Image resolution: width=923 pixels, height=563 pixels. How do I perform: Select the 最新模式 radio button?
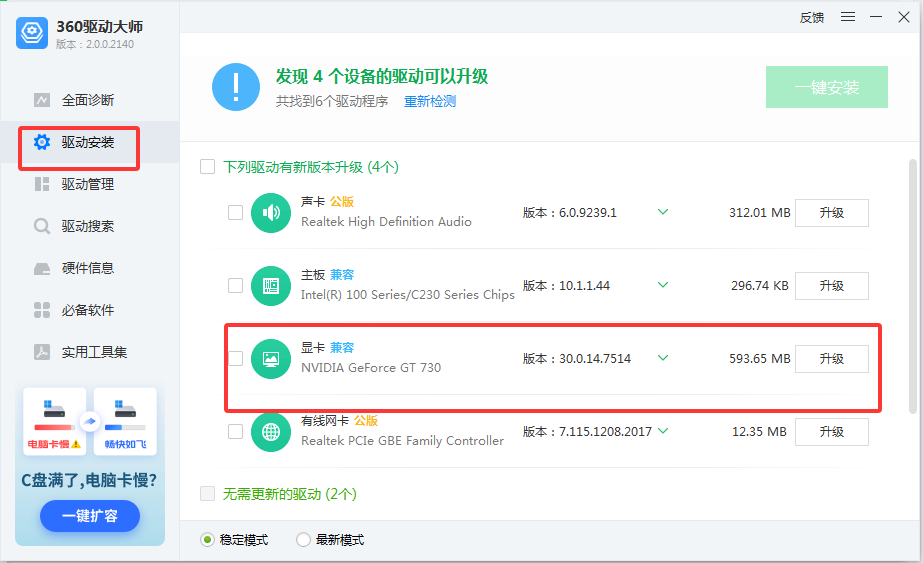[303, 540]
